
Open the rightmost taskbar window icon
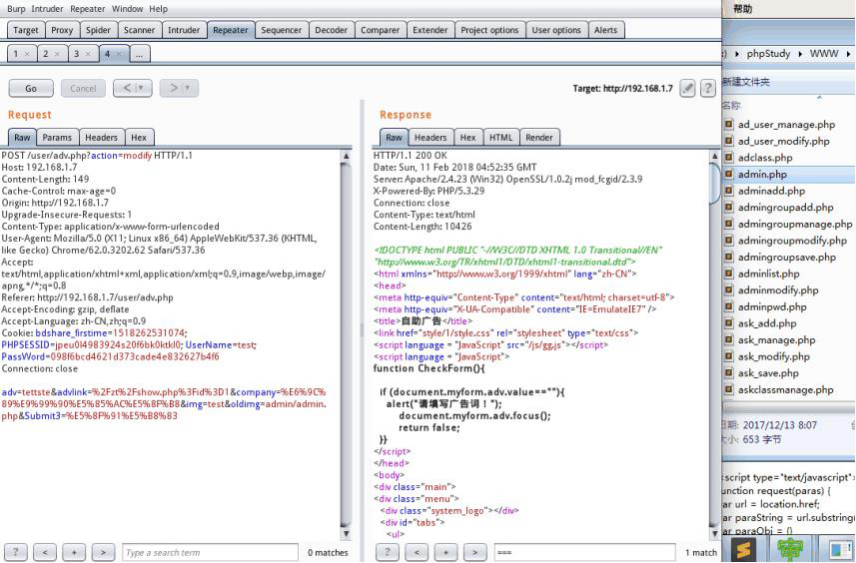click(x=841, y=549)
